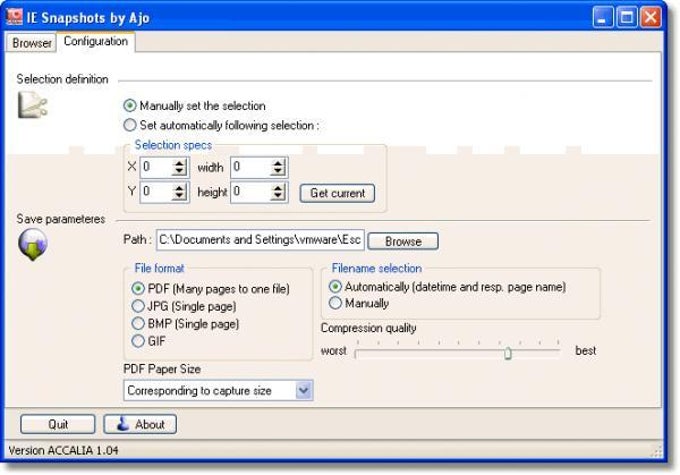Switch to the Browser tab
The image size is (680, 475).
coord(31,43)
